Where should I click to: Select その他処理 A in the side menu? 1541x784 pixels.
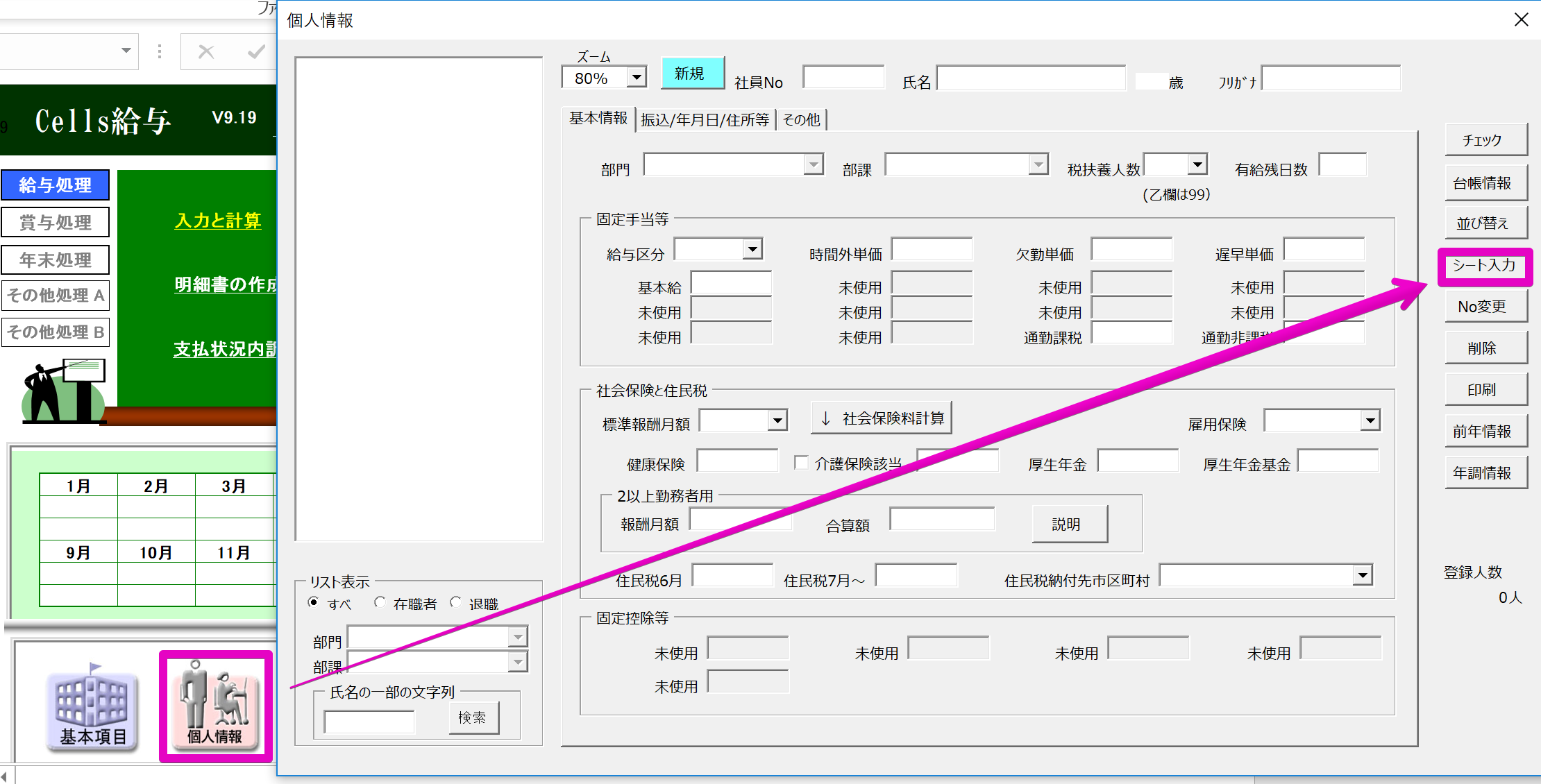[56, 296]
